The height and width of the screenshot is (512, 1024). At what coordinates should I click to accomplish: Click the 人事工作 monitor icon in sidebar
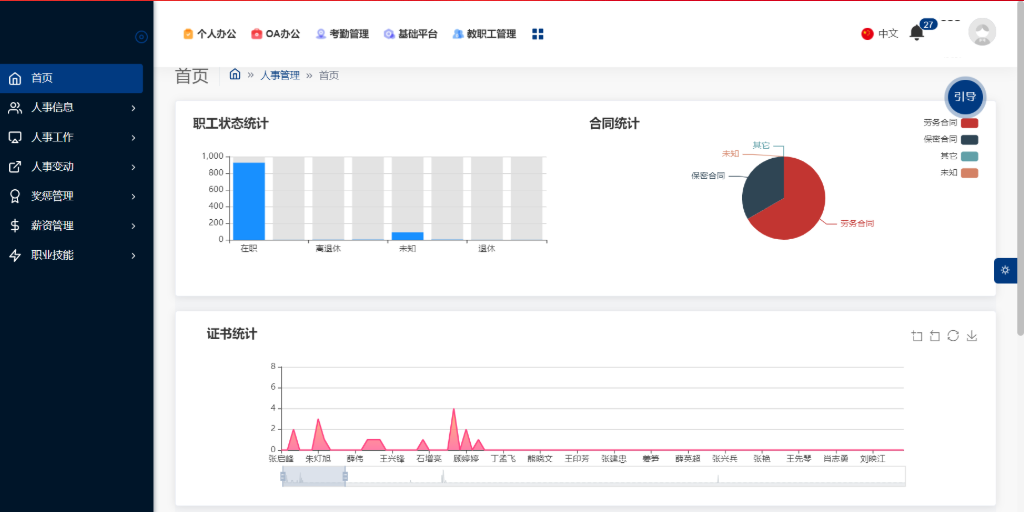point(14,137)
